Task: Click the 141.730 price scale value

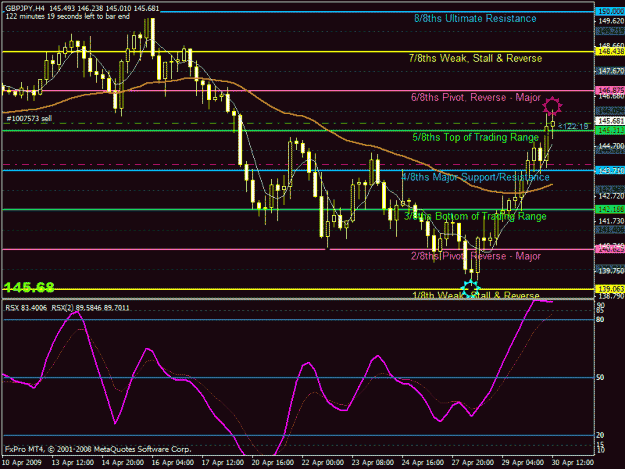Action: pos(611,221)
